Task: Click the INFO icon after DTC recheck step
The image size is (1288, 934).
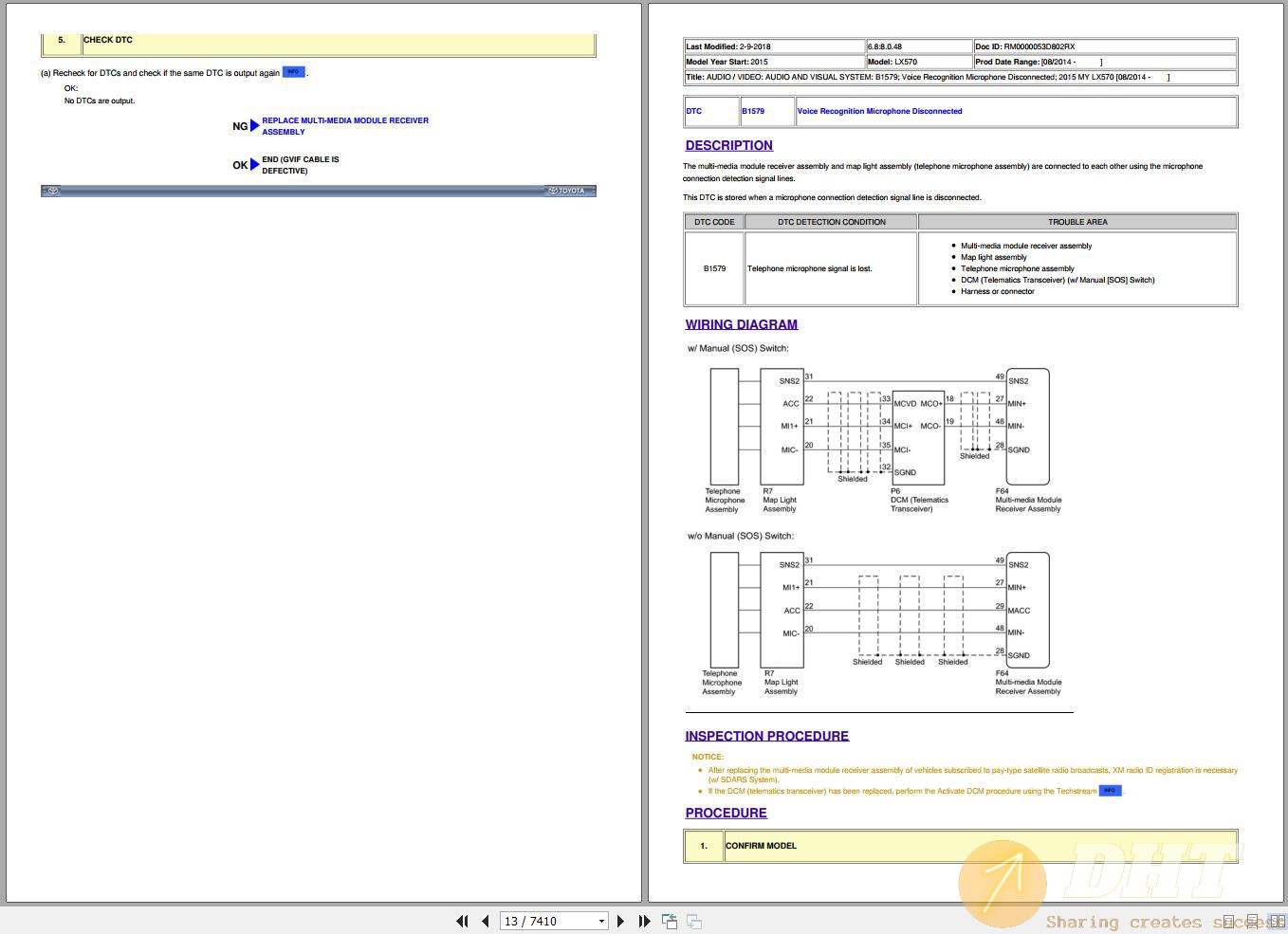Action: tap(294, 72)
